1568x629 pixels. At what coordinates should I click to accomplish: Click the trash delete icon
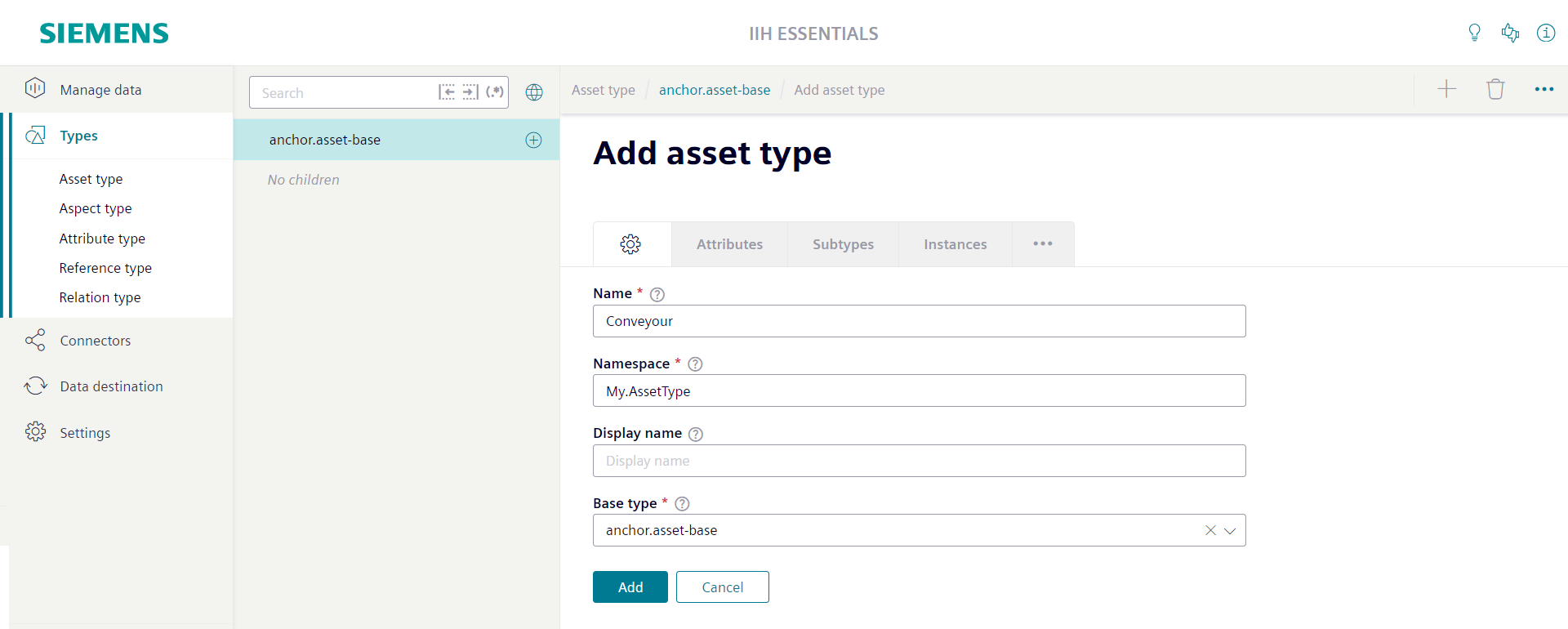[x=1495, y=89]
